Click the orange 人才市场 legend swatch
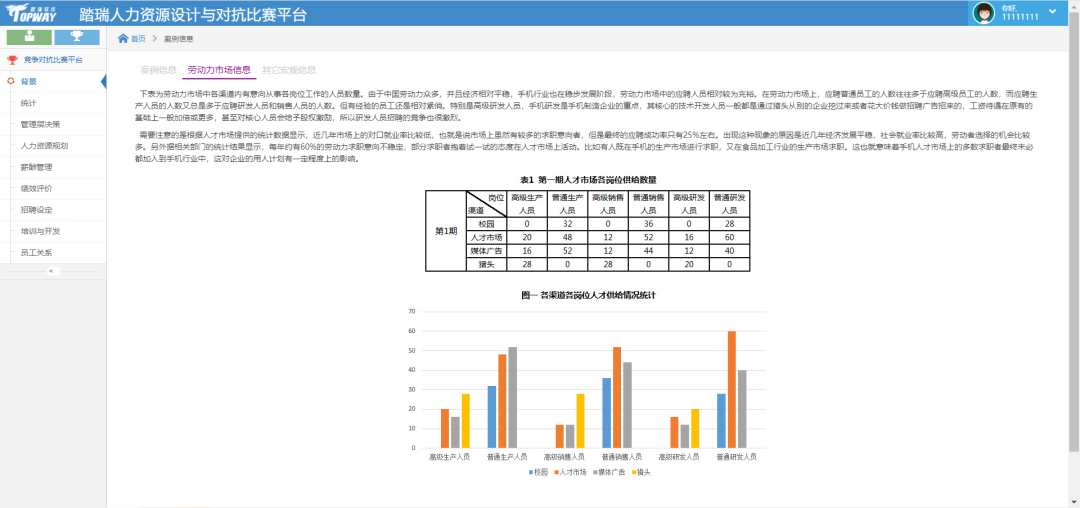1080x508 pixels. click(x=556, y=470)
